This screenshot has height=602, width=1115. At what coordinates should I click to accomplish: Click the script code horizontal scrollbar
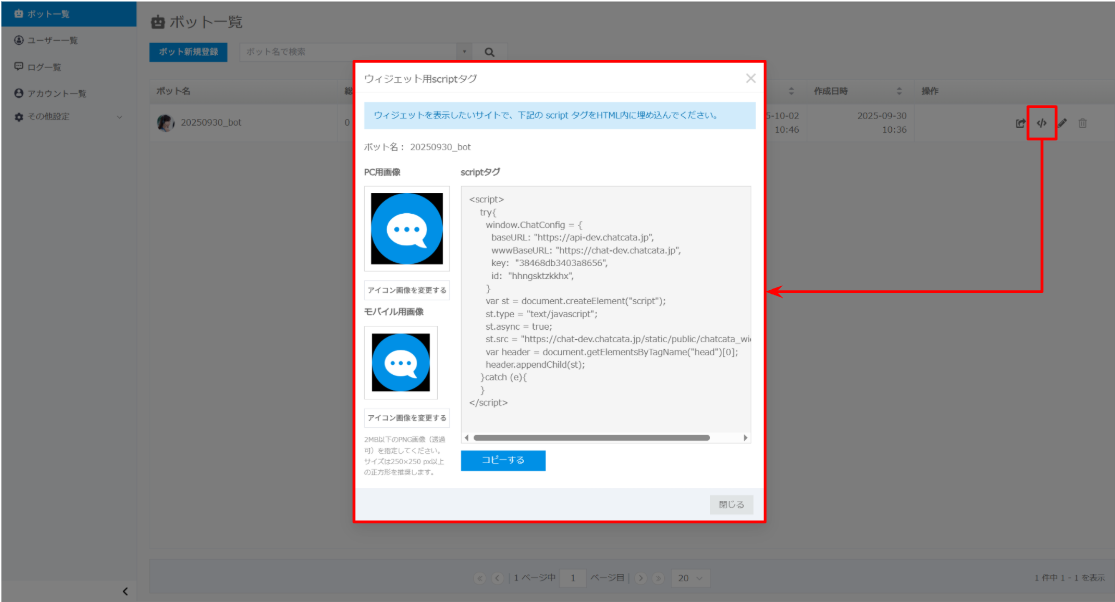[x=590, y=438]
